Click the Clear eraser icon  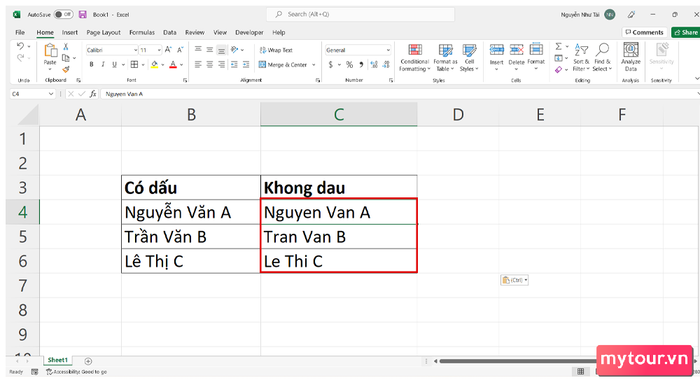coord(558,70)
